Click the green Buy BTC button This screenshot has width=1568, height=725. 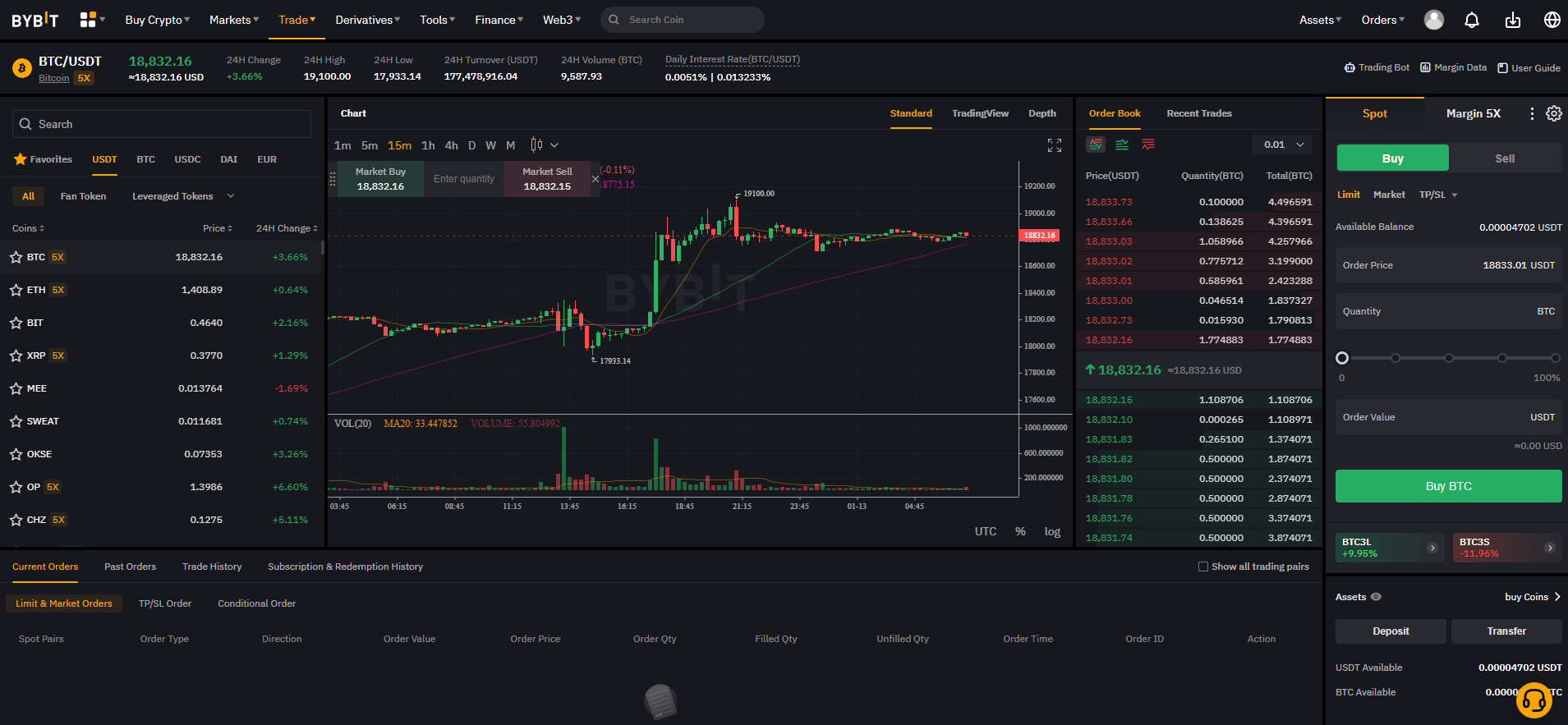pos(1448,486)
